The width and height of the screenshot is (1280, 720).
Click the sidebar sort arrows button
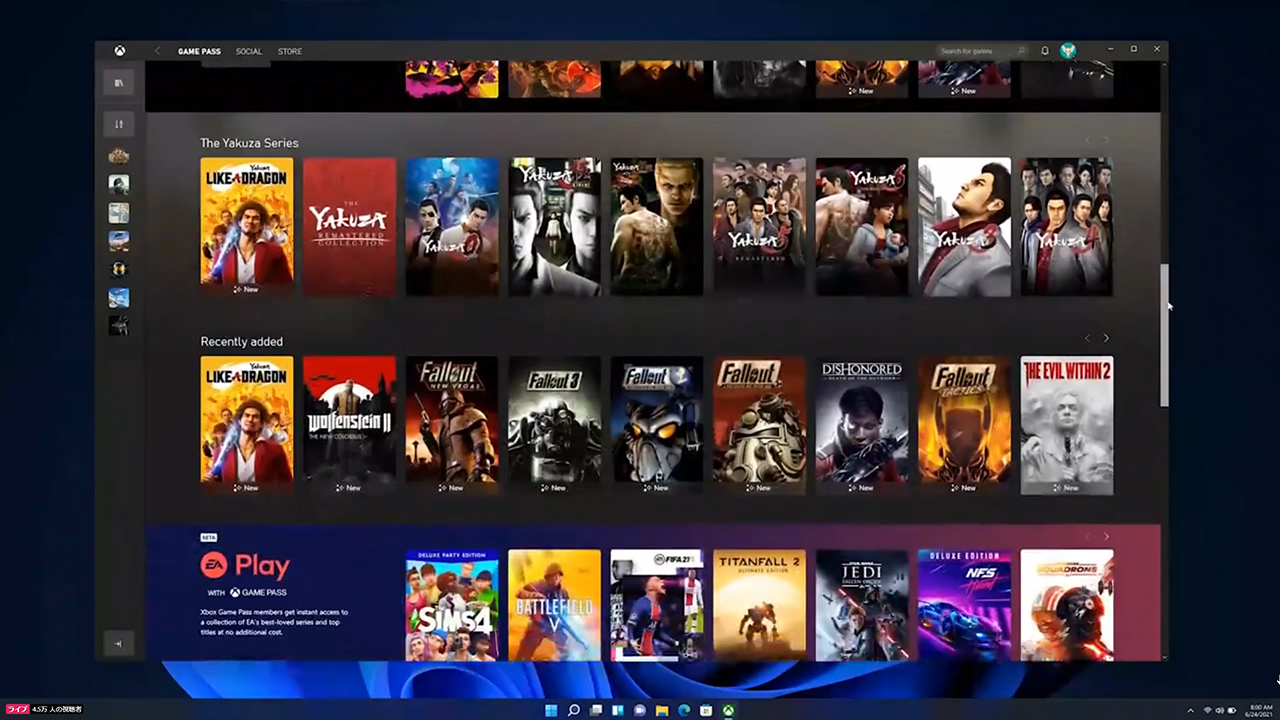click(x=119, y=124)
